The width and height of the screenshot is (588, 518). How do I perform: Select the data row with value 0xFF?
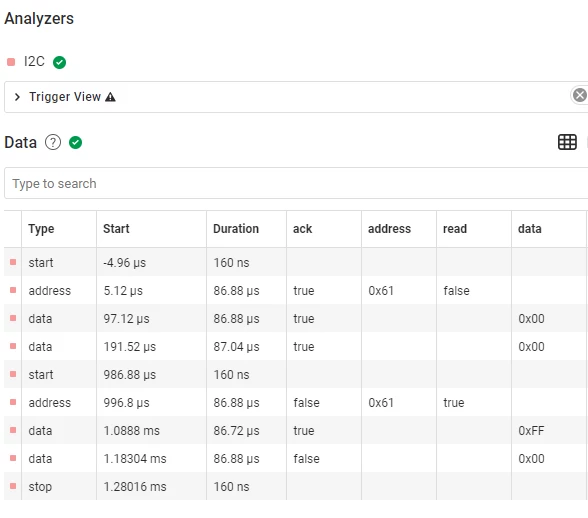point(296,430)
